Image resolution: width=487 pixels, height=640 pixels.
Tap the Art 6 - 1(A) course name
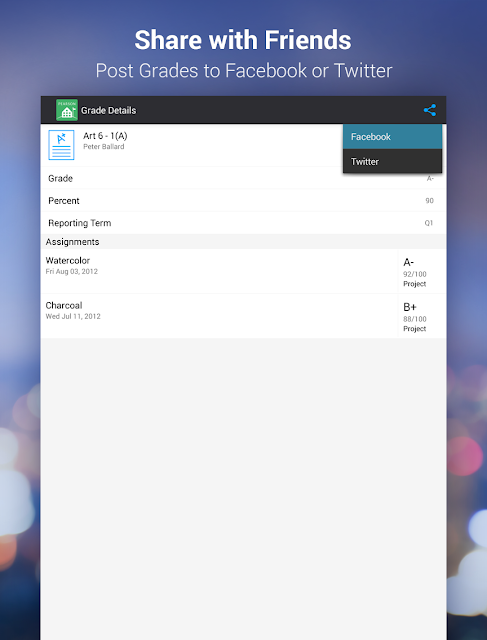pyautogui.click(x=105, y=136)
